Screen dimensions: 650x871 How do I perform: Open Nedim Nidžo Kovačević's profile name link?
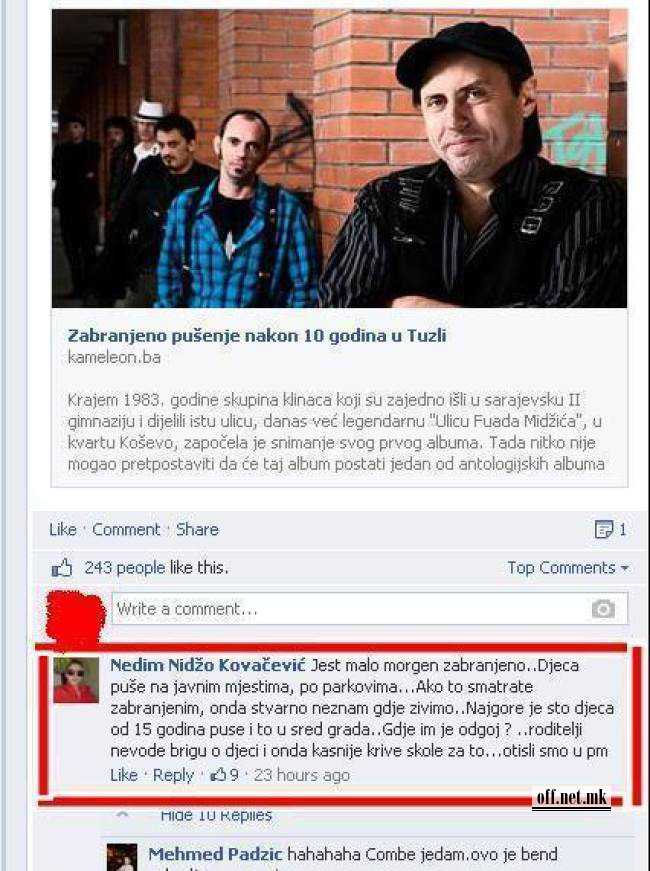tap(208, 665)
